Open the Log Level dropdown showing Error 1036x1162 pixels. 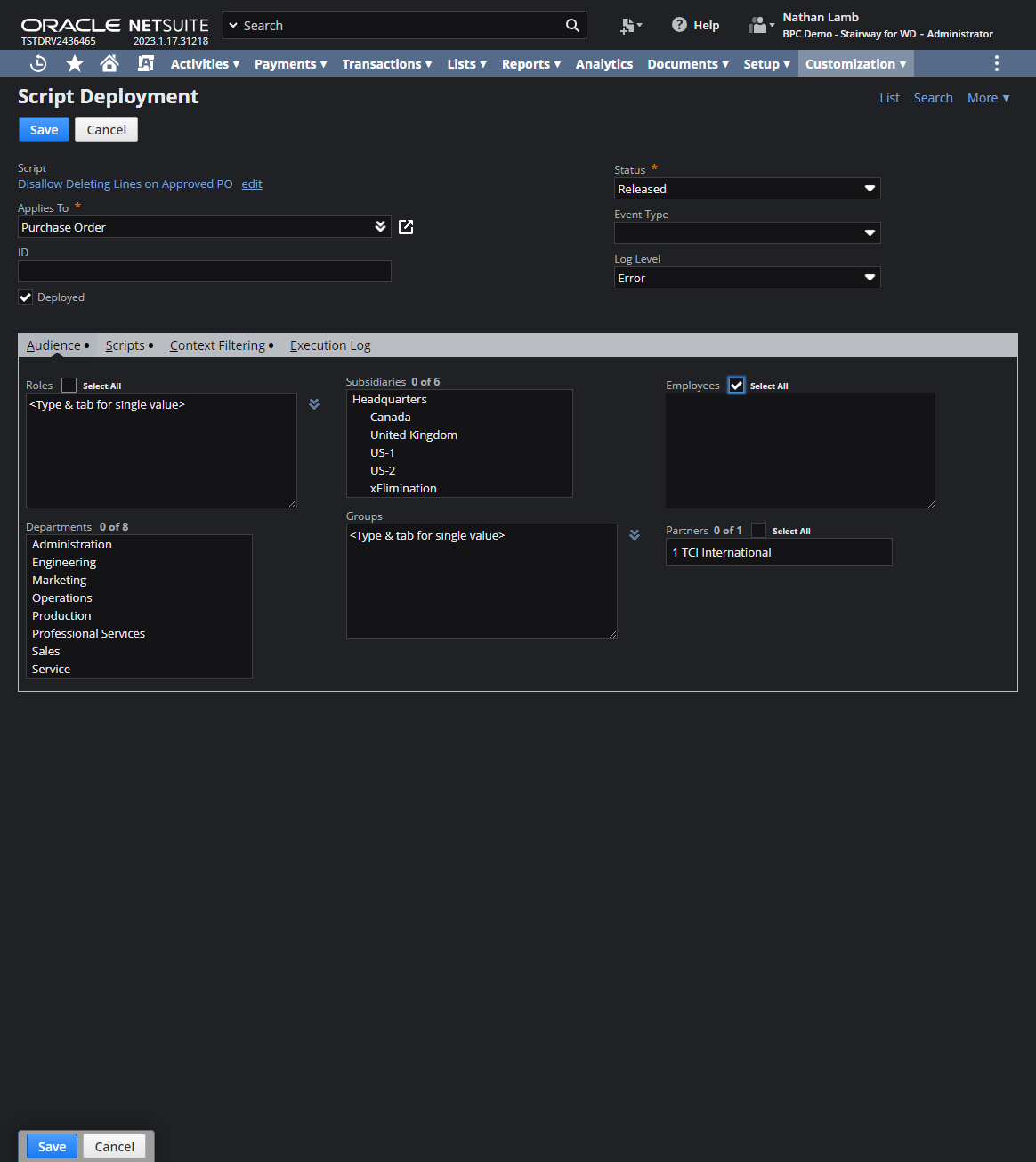coord(747,278)
